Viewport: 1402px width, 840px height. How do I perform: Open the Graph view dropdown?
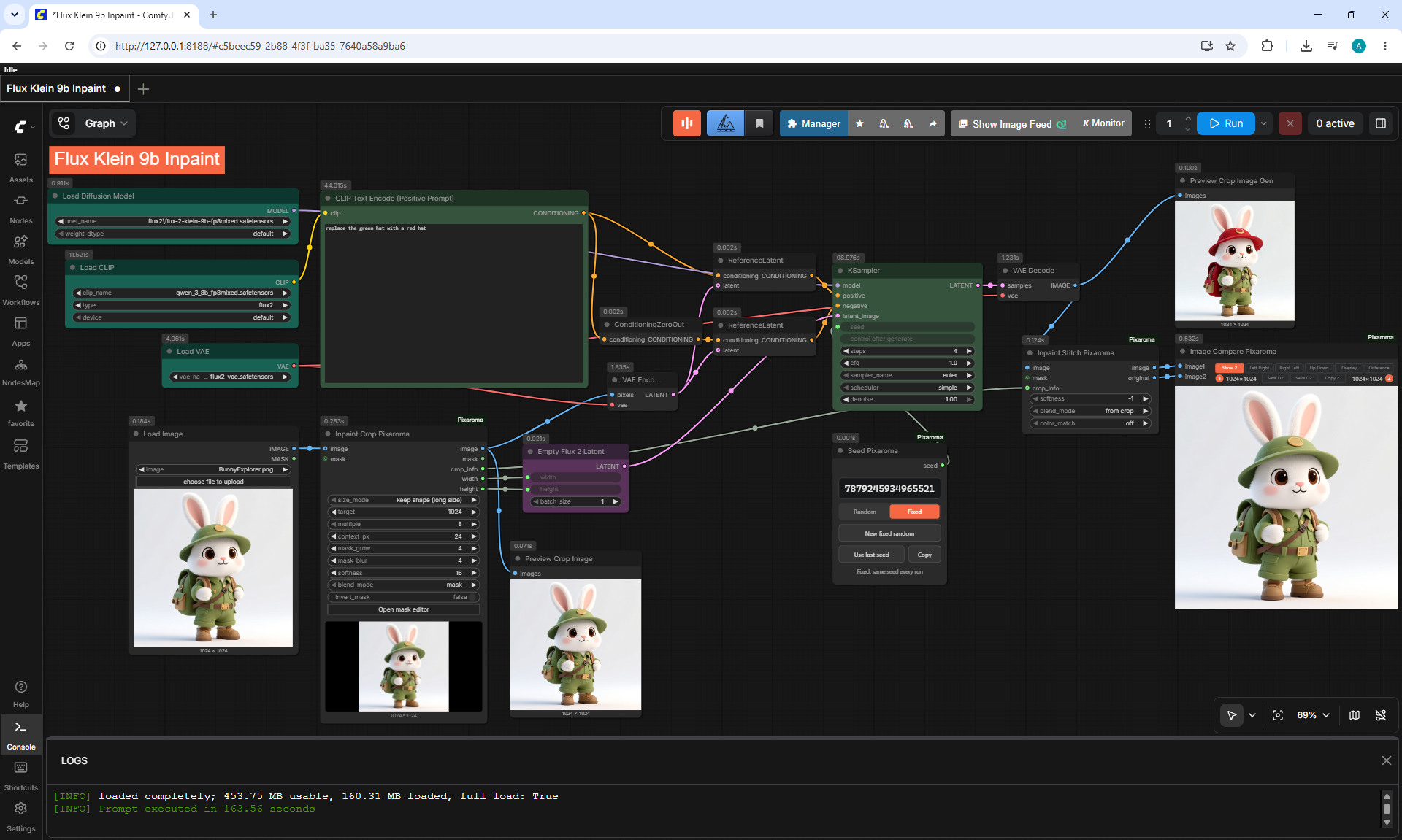point(93,123)
